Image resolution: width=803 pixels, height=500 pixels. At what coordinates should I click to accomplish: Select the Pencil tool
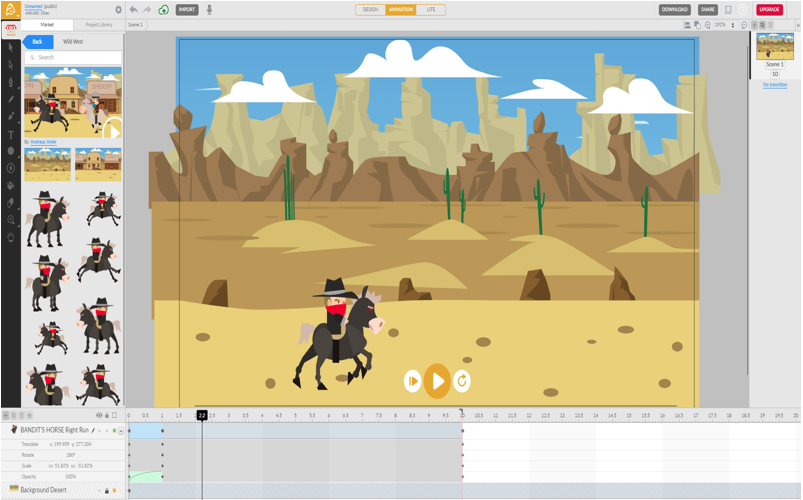coord(11,99)
